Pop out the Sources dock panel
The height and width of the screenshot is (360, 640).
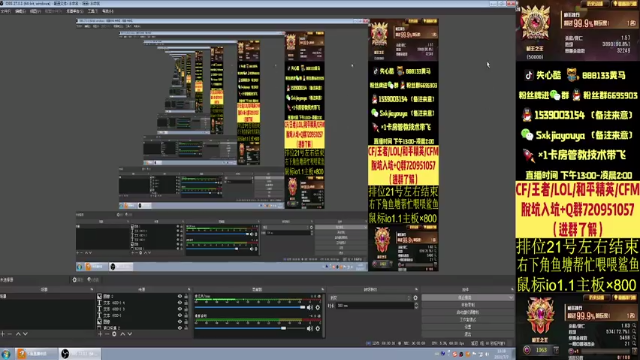tap(189, 289)
